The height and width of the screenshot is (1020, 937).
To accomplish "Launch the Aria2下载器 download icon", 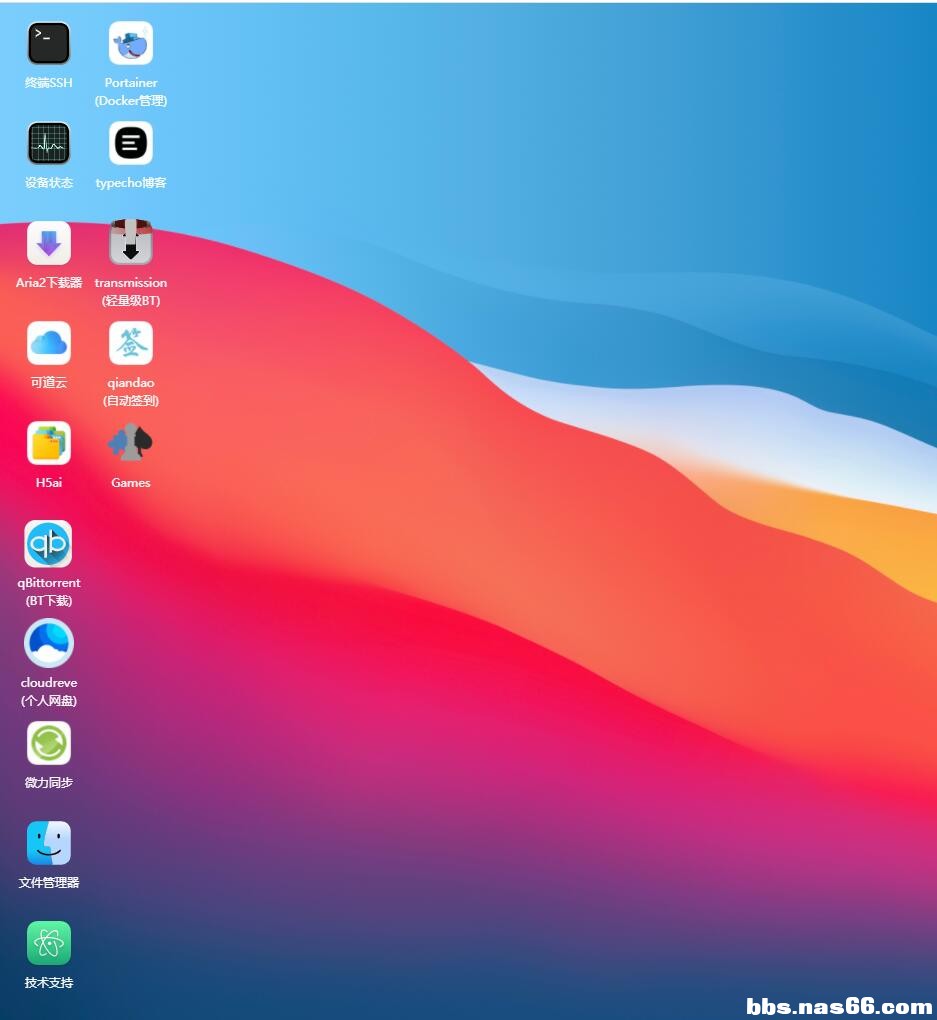I will 49,244.
